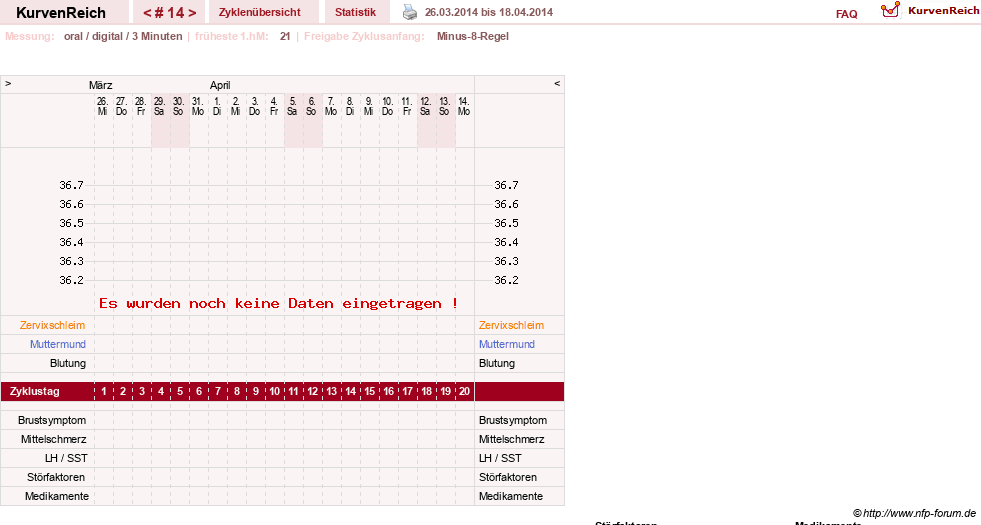Click the KurvenReich title at top left
The width and height of the screenshot is (981, 525).
(x=61, y=13)
